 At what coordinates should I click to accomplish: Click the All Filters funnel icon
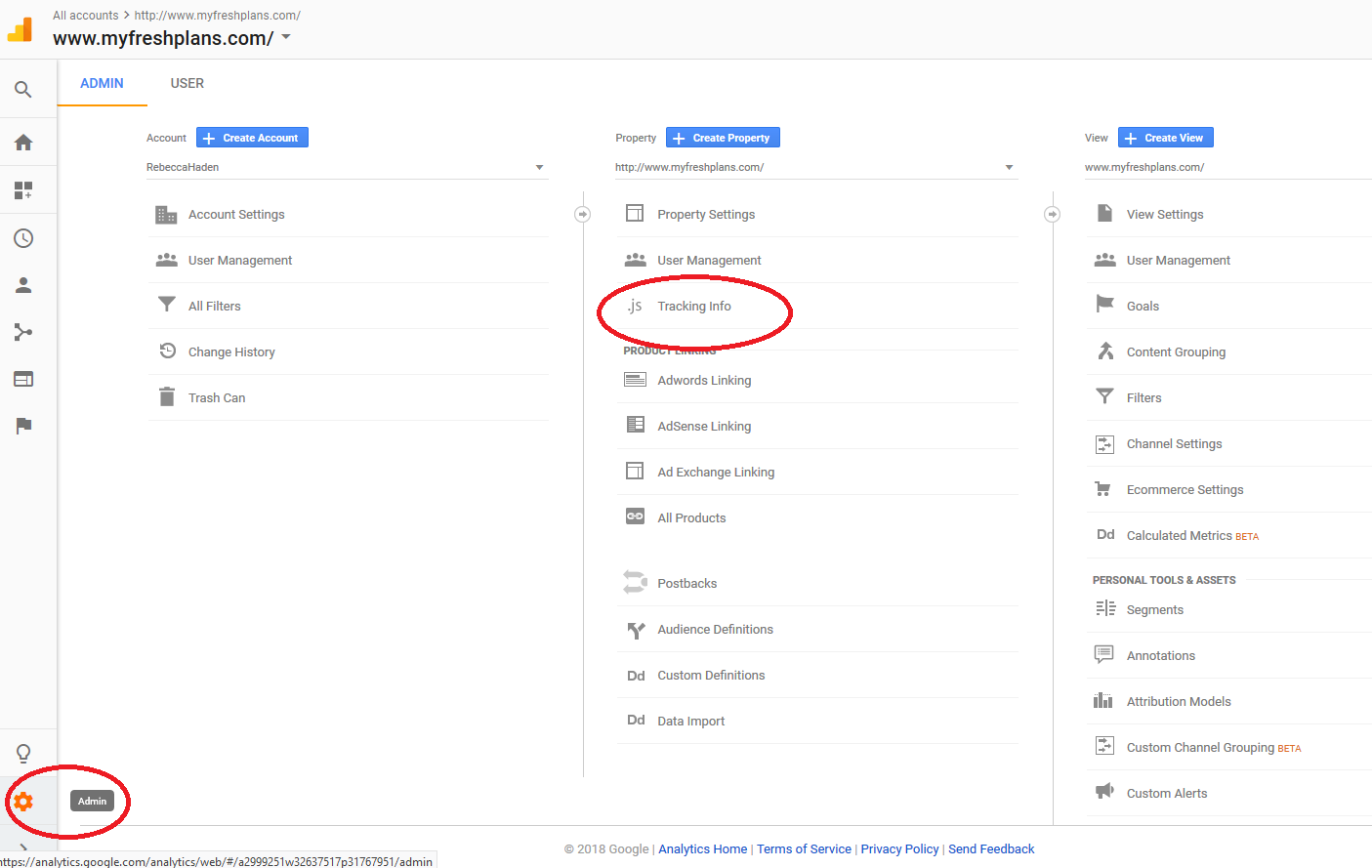[167, 305]
